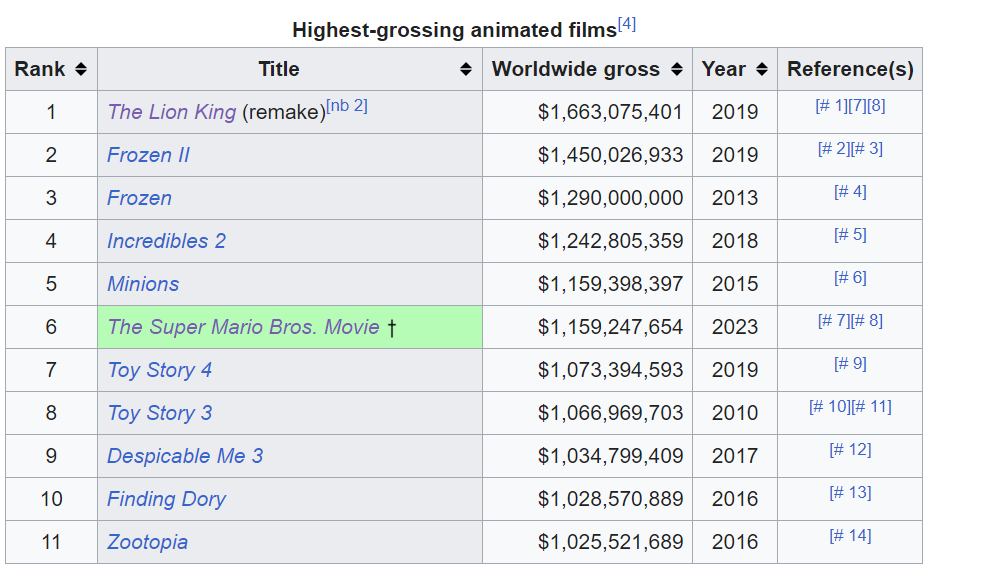The width and height of the screenshot is (984, 564).
Task: Follow reference [# 9] for Toy Story 4
Action: coord(850,363)
